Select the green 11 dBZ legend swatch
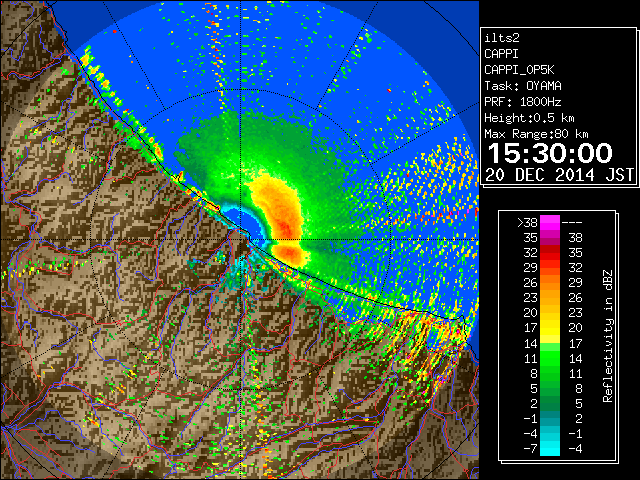 (x=550, y=358)
